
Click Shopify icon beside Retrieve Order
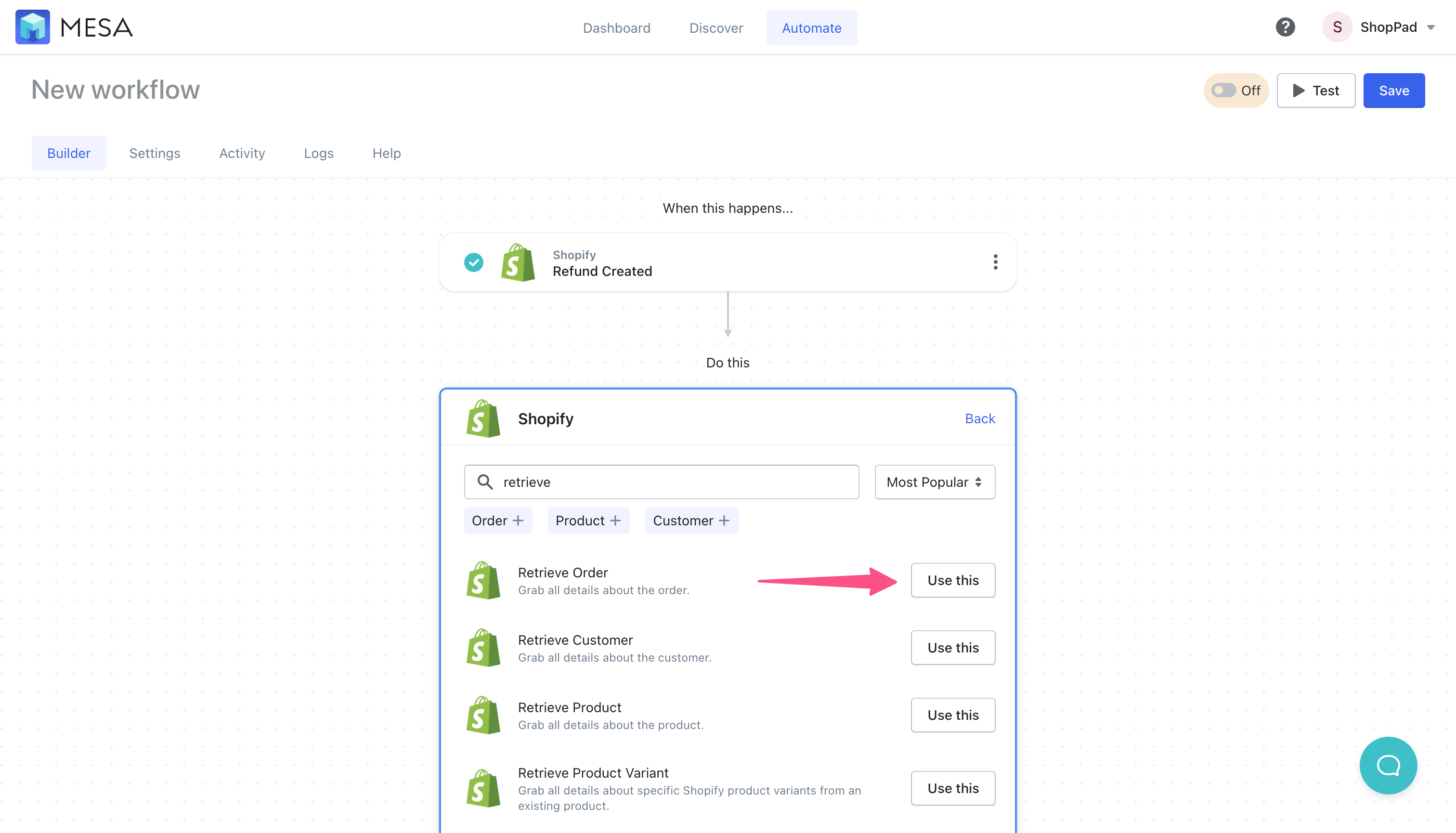483,580
